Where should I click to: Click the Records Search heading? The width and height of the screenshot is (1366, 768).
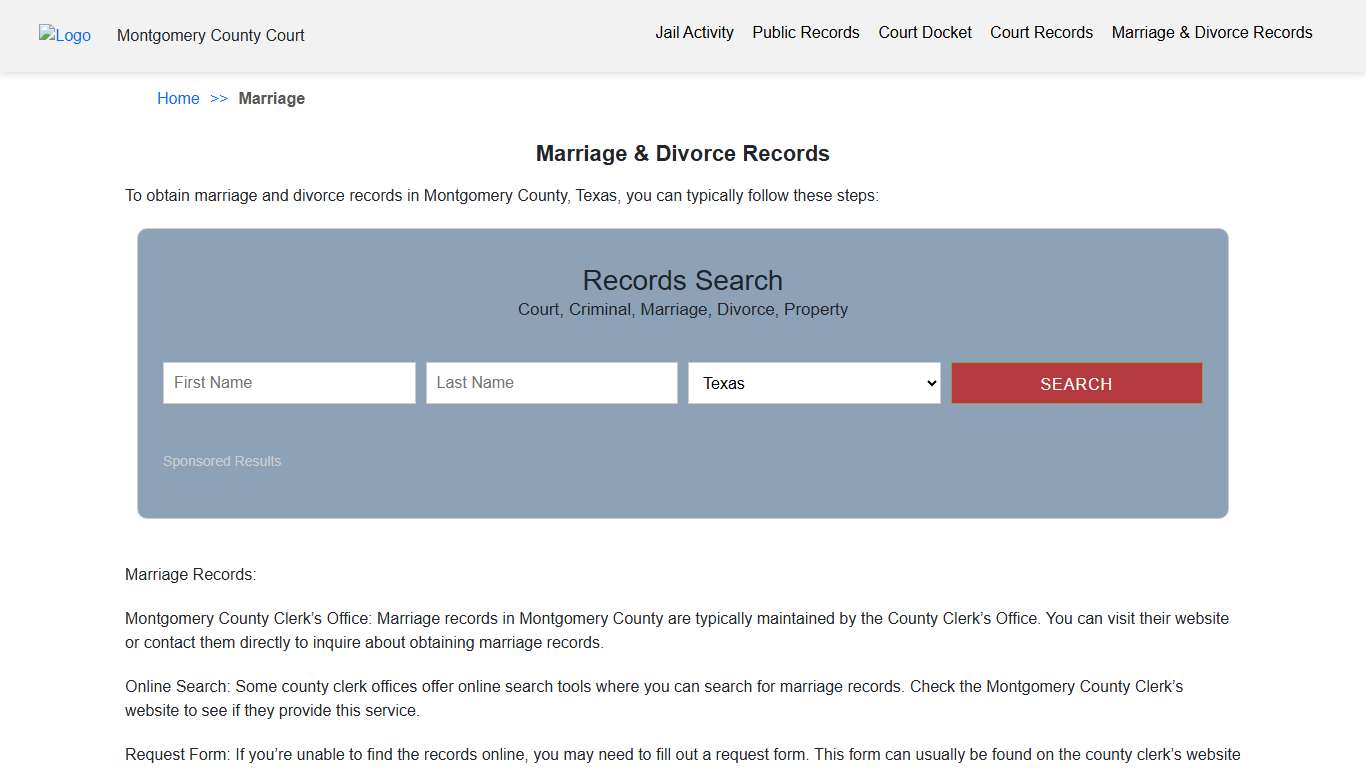pos(683,280)
